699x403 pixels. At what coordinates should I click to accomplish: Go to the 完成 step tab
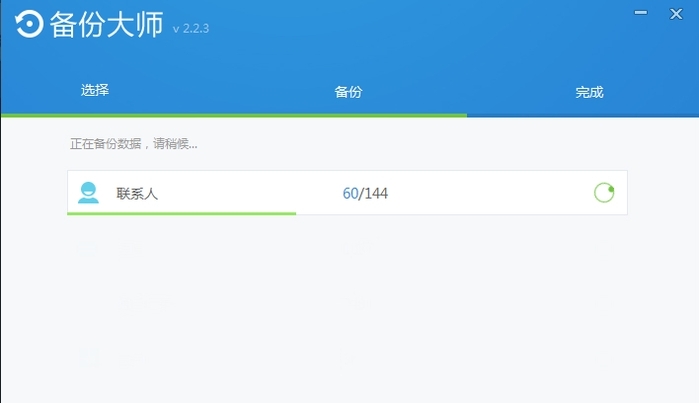589,92
